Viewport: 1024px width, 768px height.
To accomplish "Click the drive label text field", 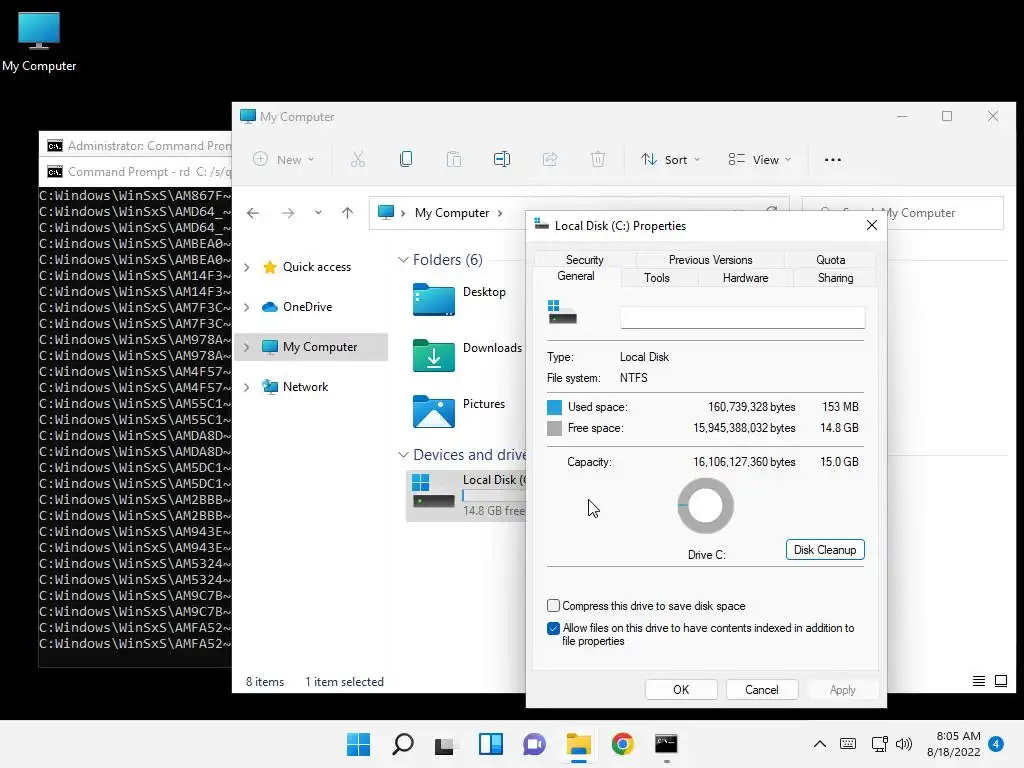I will pyautogui.click(x=743, y=317).
